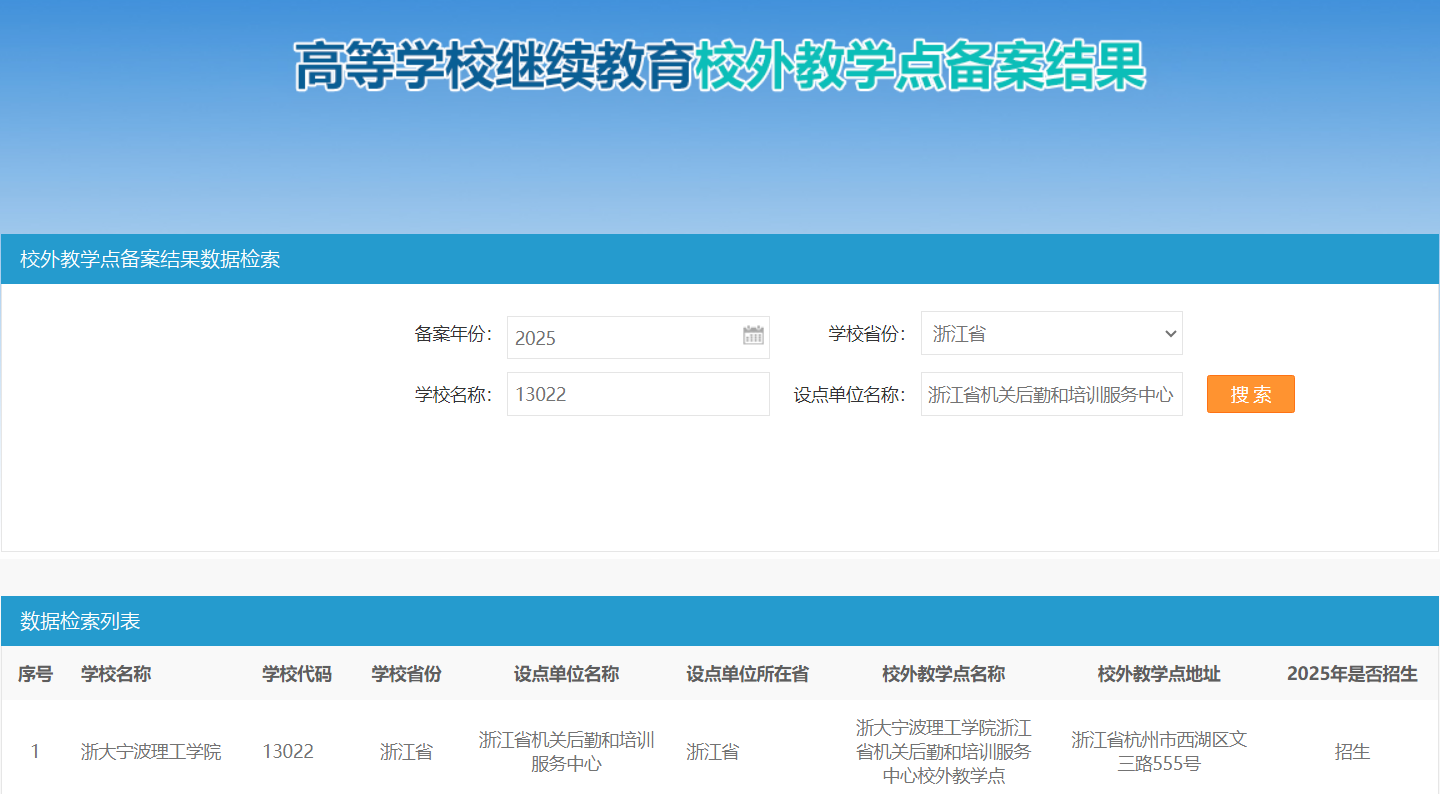Click the 数据检索列表 panel heading

[x=80, y=621]
